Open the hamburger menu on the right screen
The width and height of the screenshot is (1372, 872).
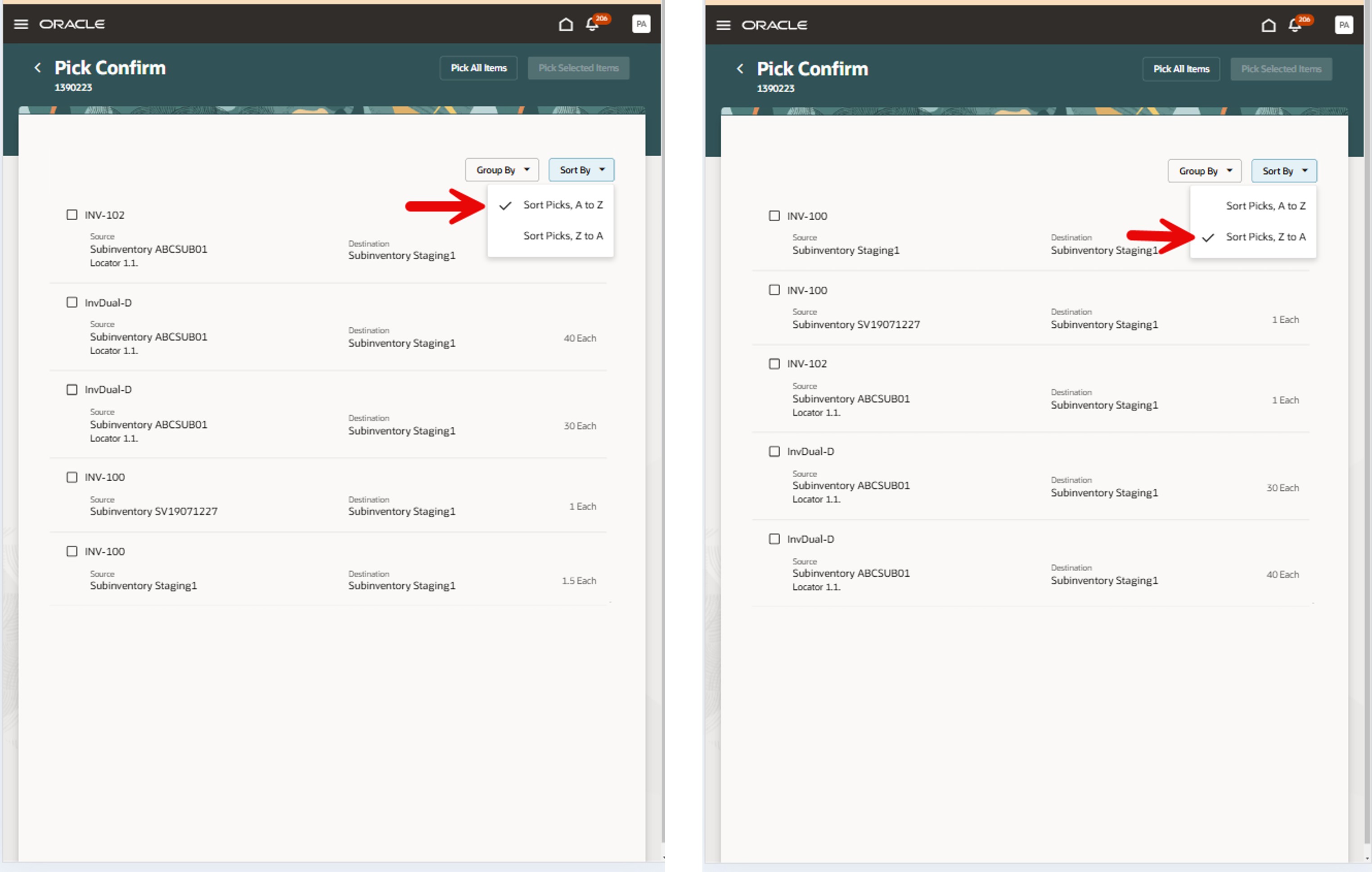pos(723,25)
